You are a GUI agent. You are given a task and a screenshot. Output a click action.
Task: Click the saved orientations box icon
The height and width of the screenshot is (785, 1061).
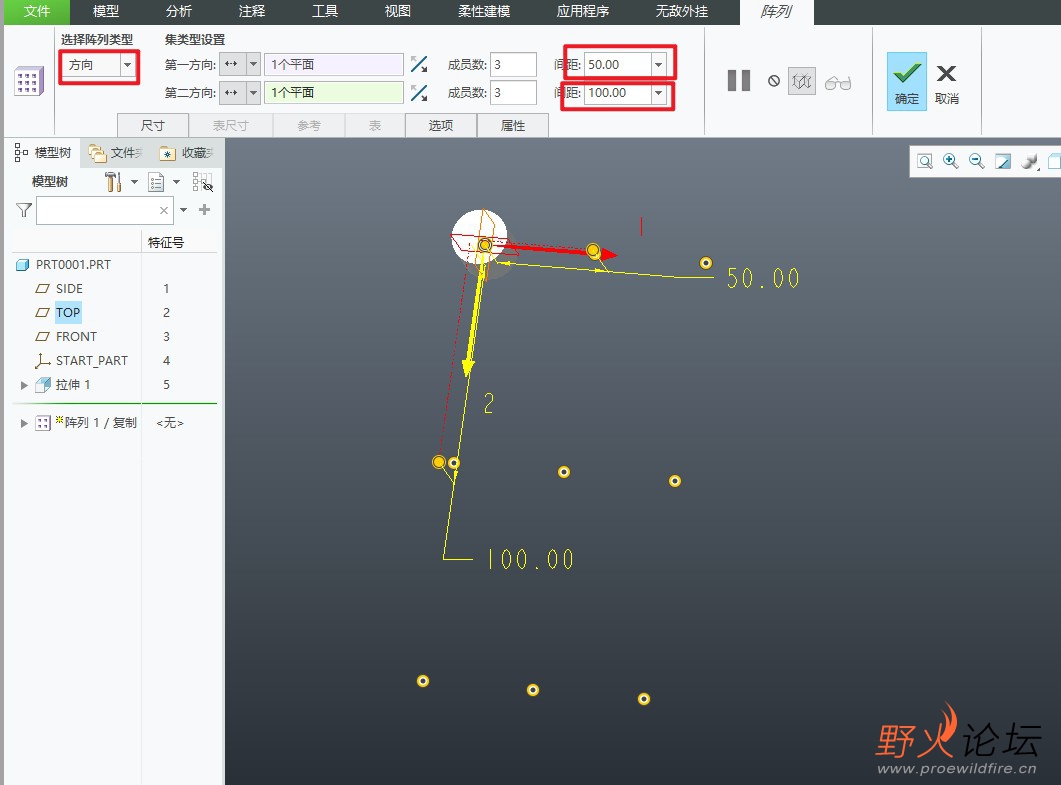[x=1054, y=161]
